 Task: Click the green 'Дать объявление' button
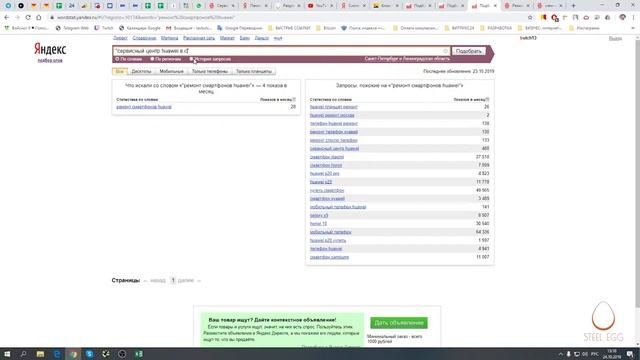[x=399, y=323]
